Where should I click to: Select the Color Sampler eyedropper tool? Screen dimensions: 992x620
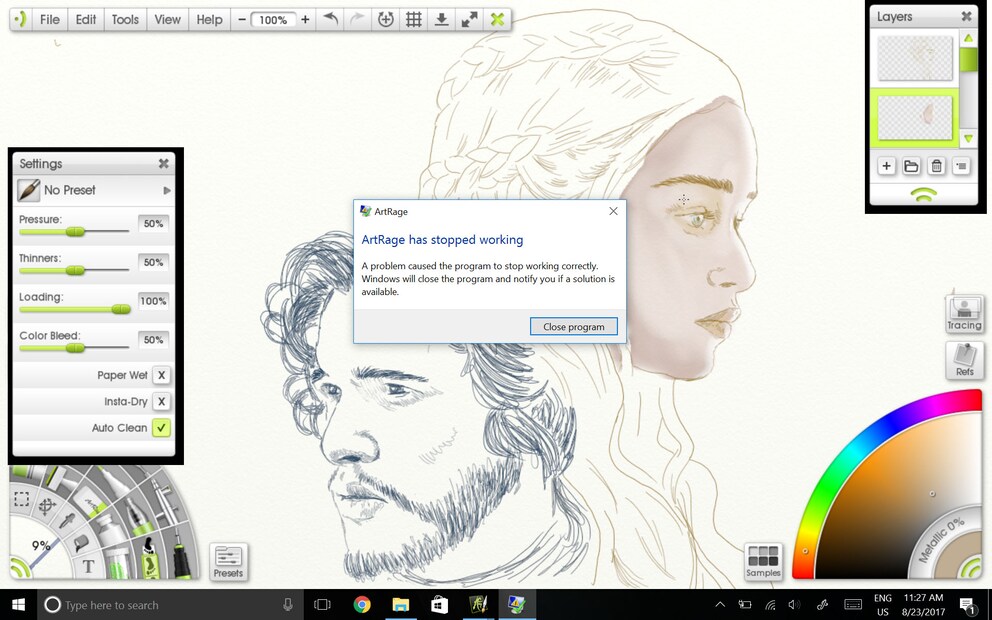pyautogui.click(x=67, y=521)
